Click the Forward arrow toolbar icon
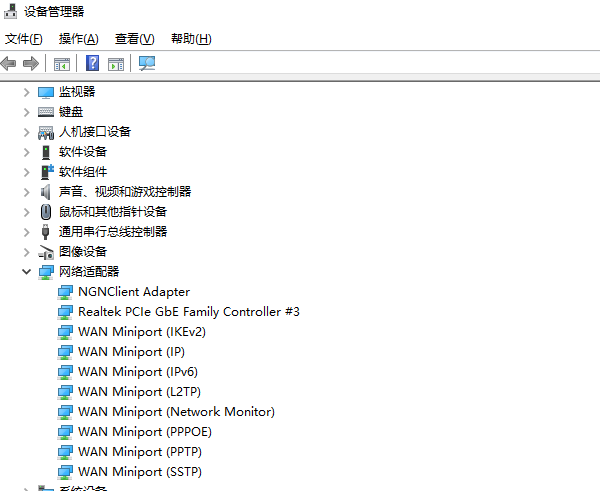Viewport: 600px width, 491px height. point(30,64)
